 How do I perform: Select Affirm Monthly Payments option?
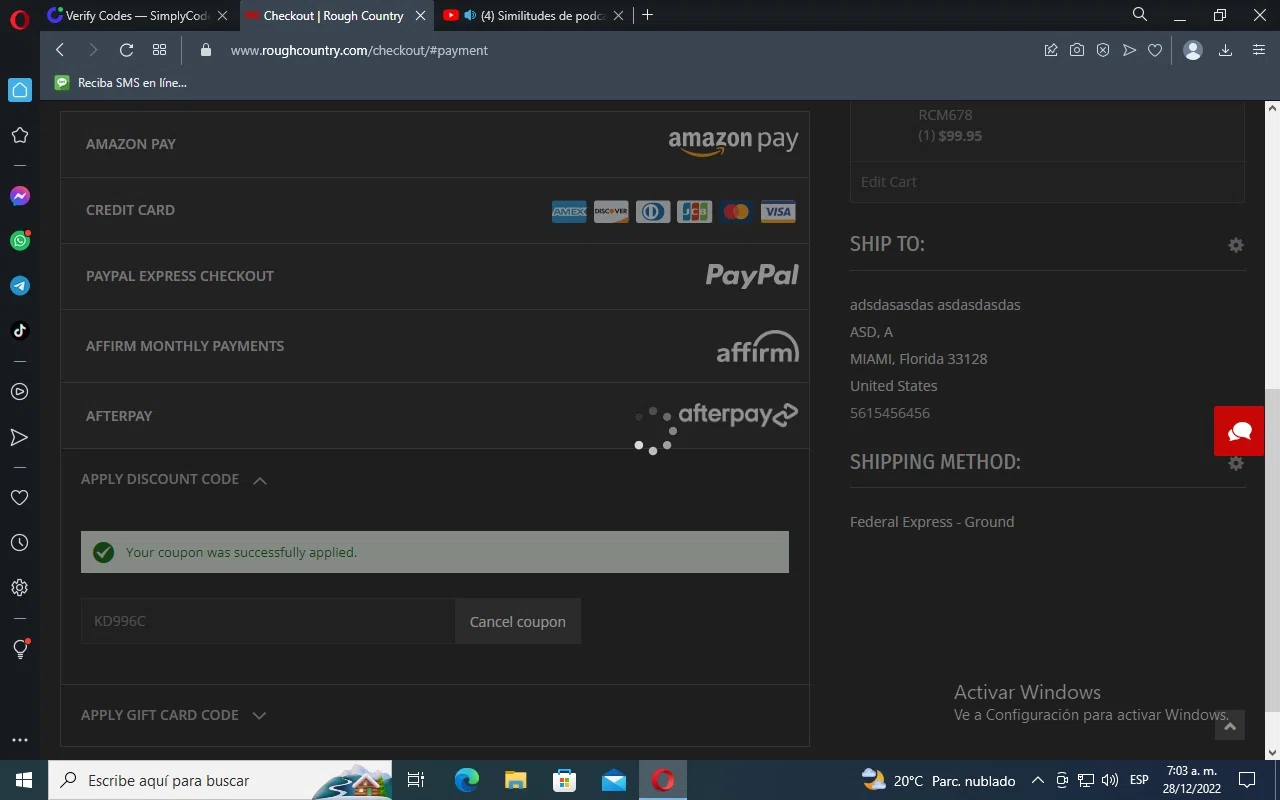click(x=435, y=346)
